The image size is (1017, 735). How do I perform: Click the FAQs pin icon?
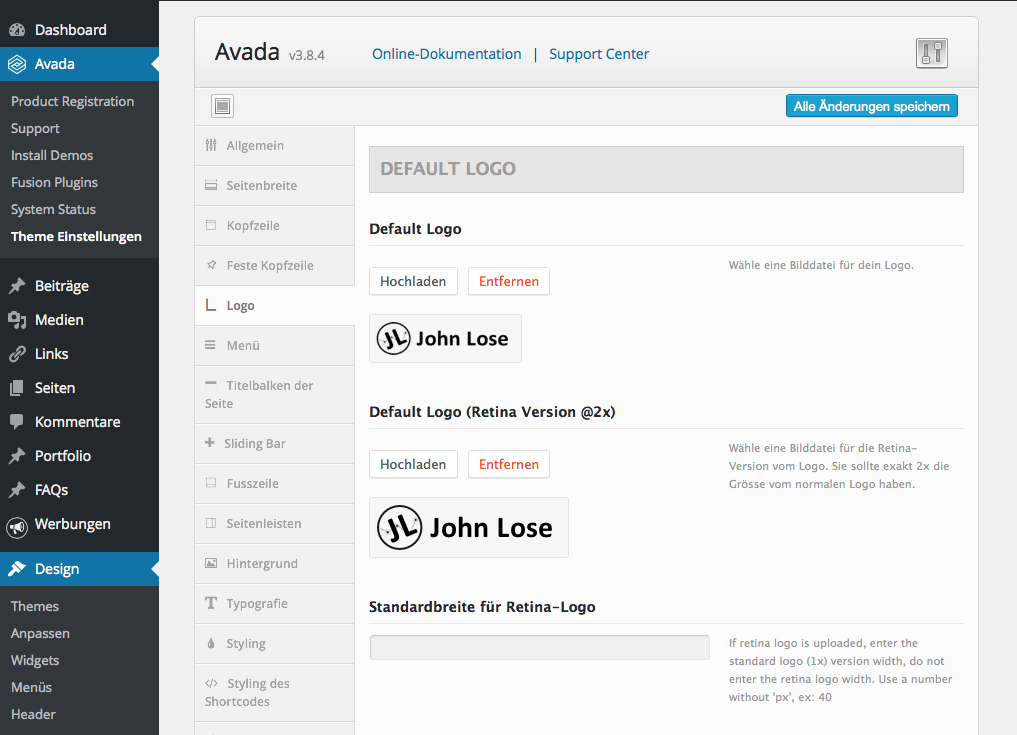17,490
